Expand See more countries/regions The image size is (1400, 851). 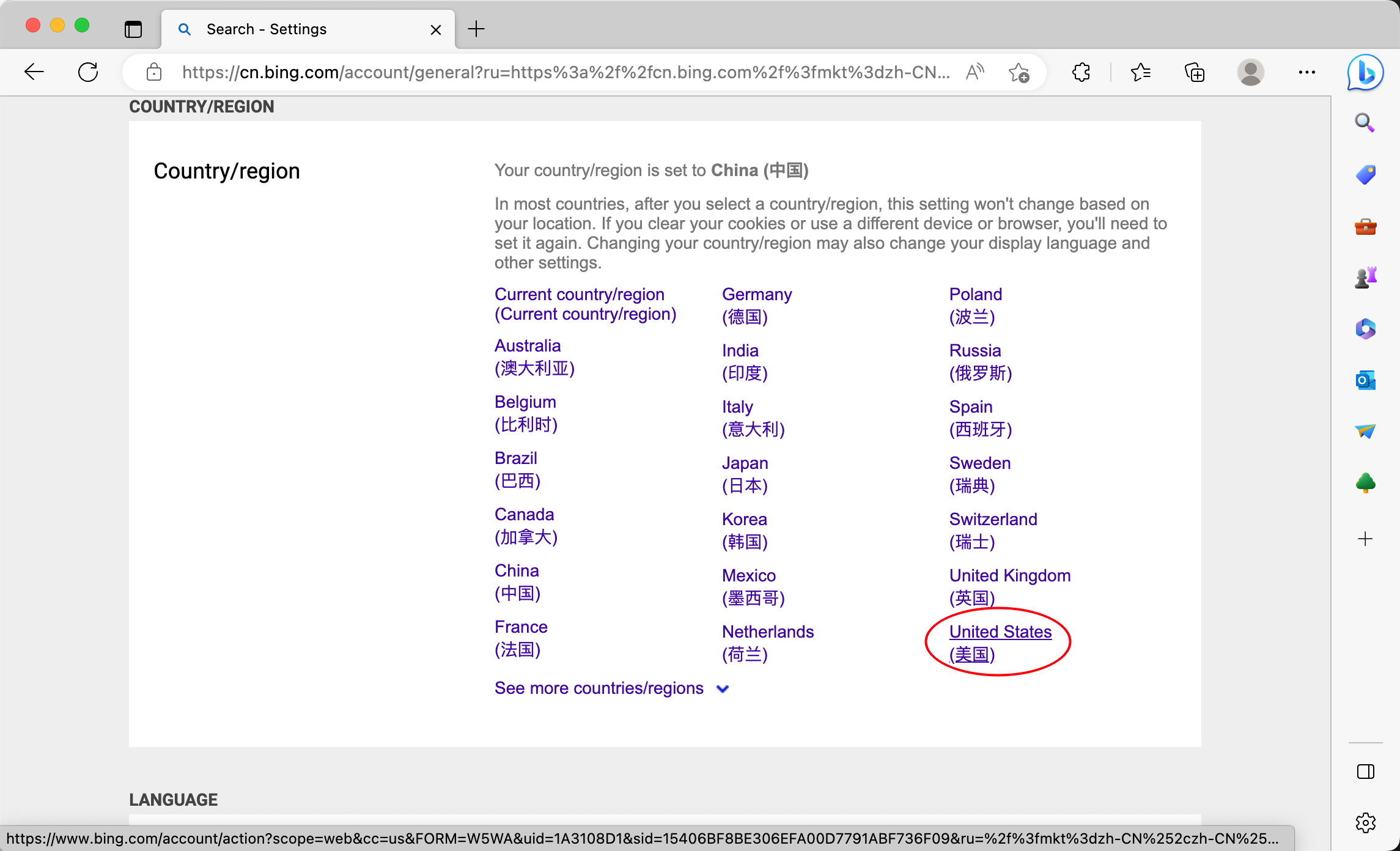coord(611,688)
